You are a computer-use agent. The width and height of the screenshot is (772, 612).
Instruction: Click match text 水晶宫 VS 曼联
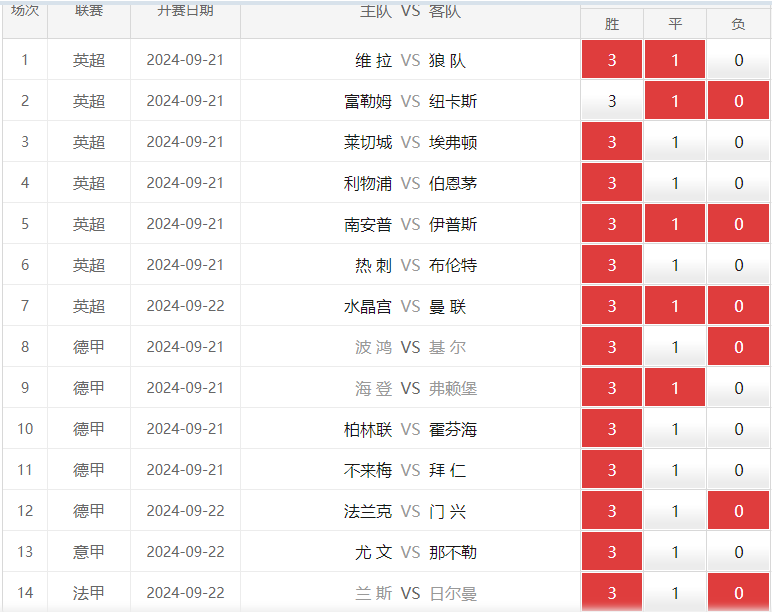[x=405, y=307]
